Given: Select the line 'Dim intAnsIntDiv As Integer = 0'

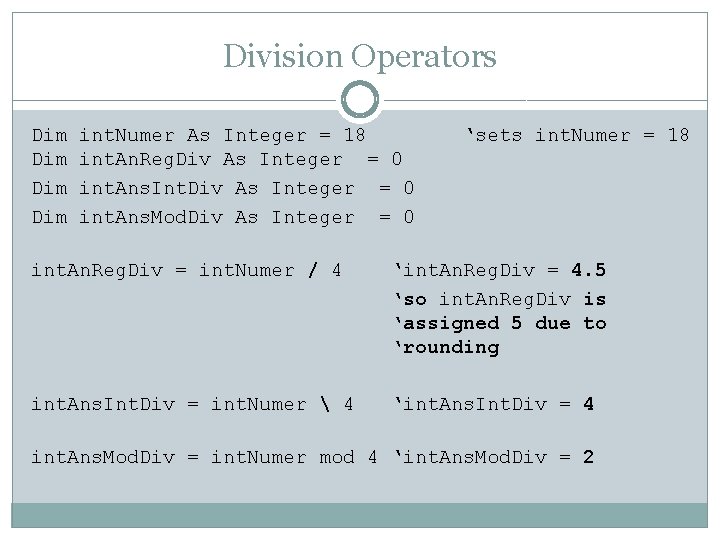Looking at the screenshot, I should tap(223, 188).
